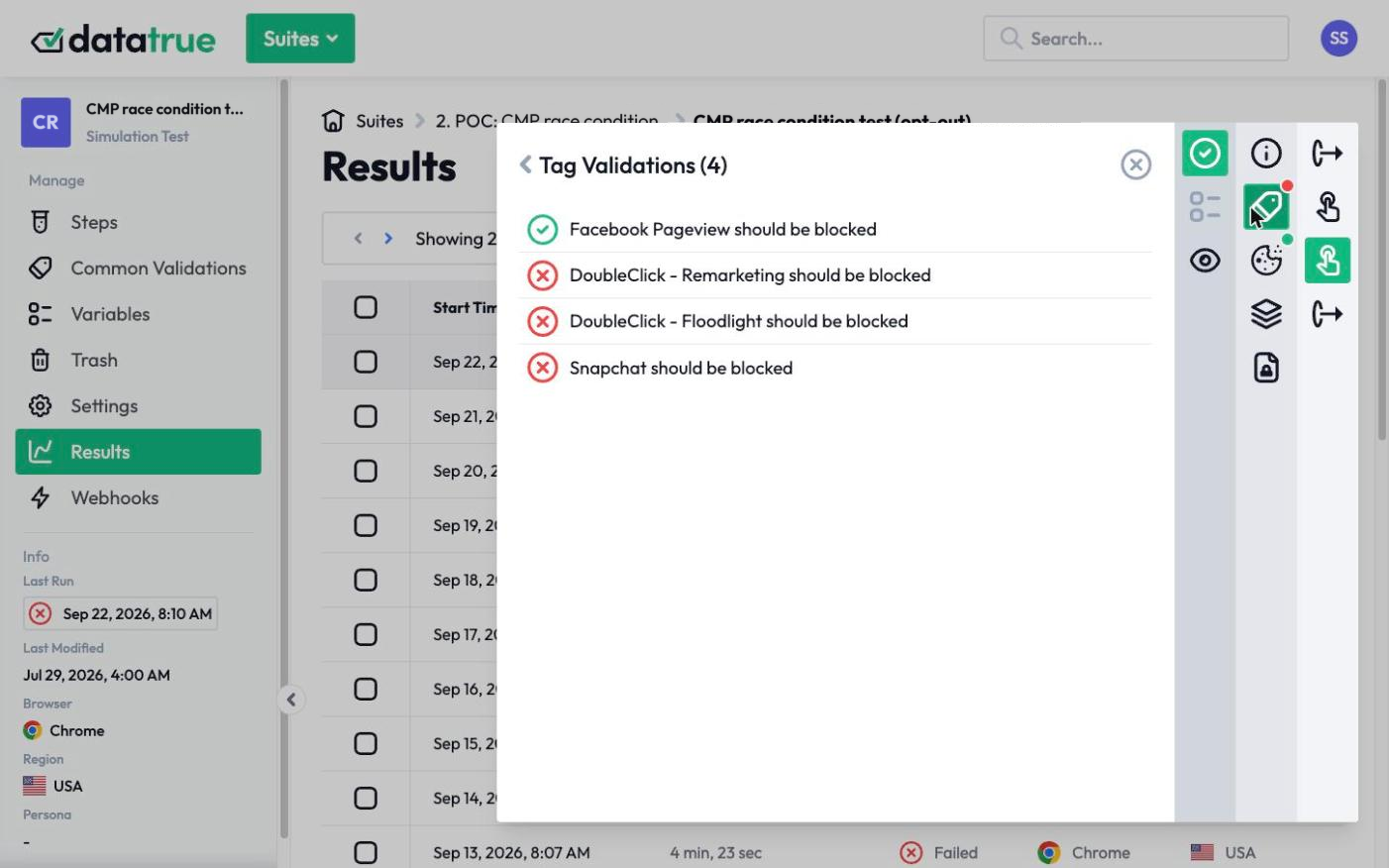Open the data layers stack icon

tap(1266, 314)
